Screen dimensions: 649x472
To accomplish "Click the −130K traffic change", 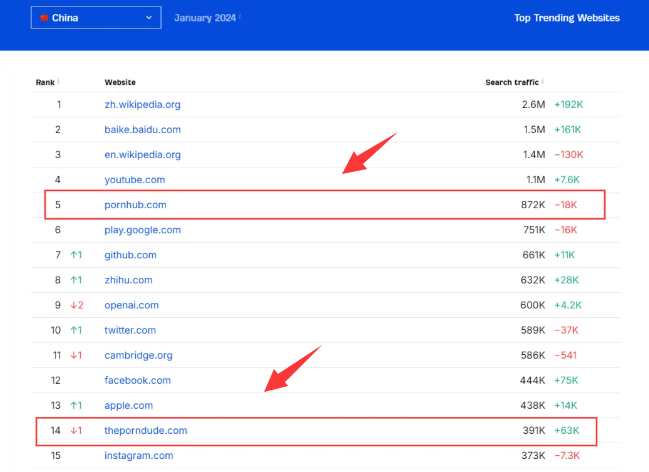I will [569, 154].
